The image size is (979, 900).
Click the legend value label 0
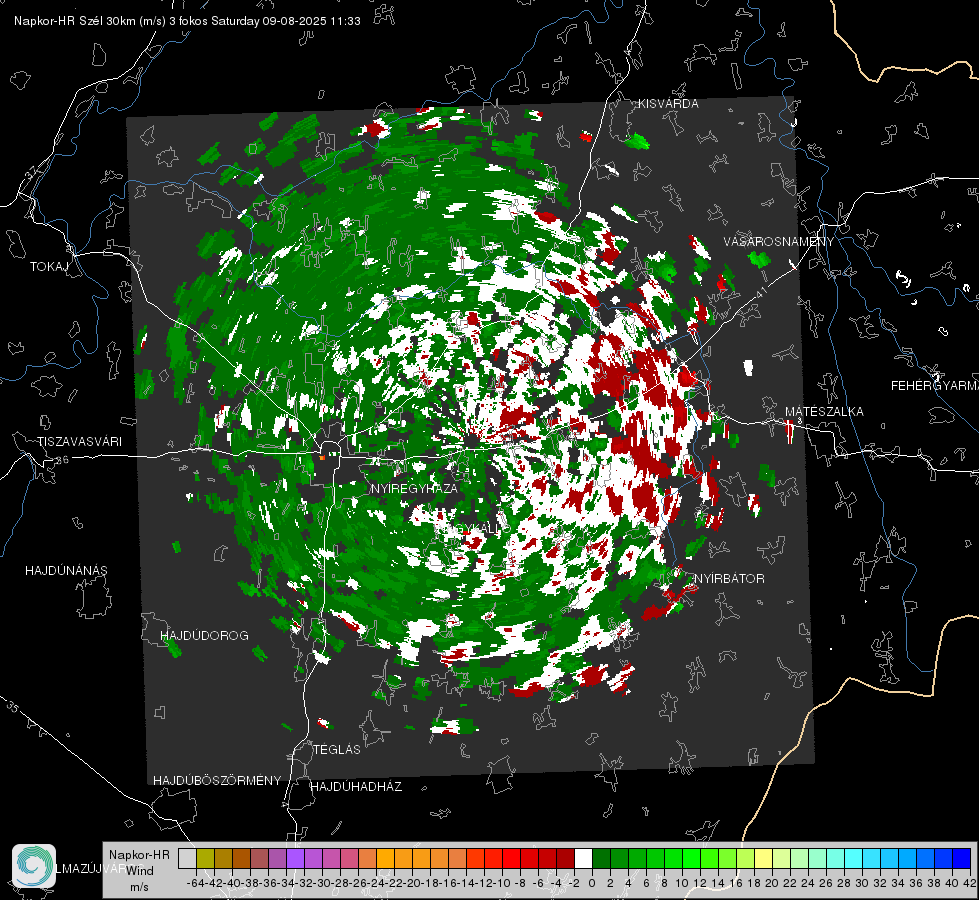tap(592, 883)
